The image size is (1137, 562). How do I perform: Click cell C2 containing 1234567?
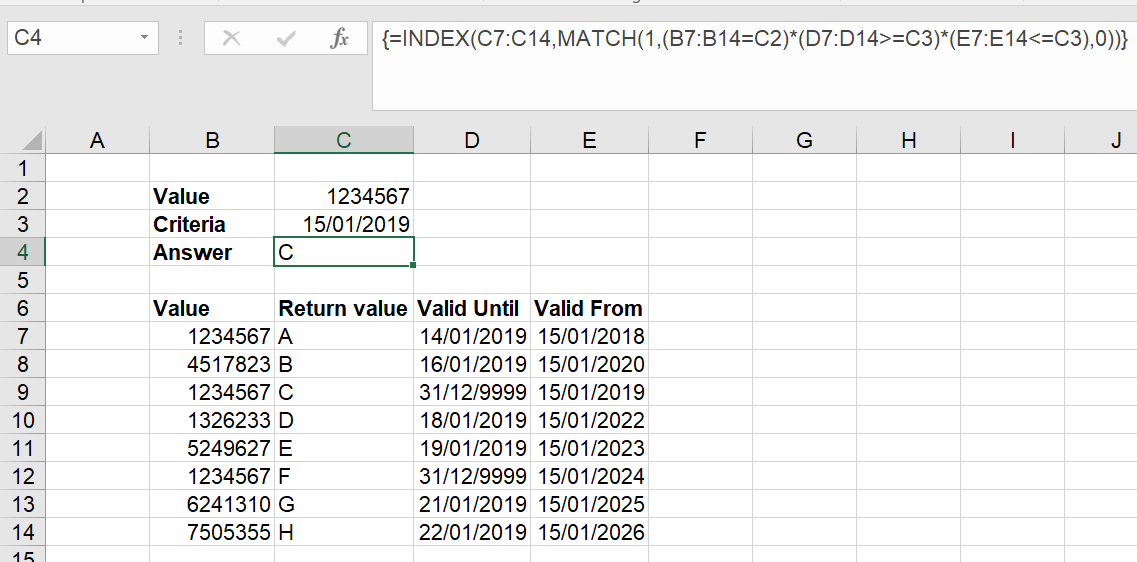[x=344, y=196]
